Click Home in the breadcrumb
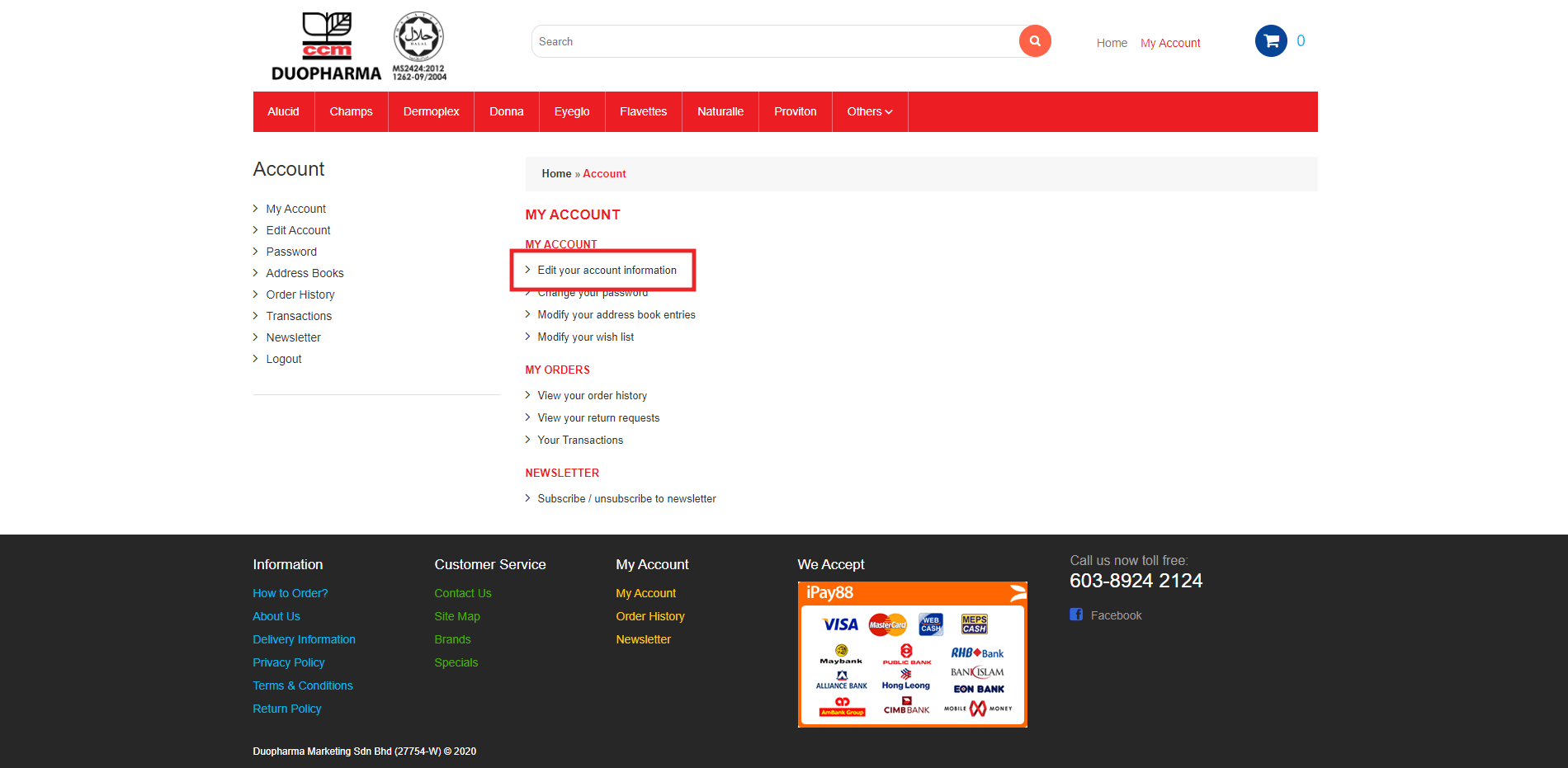This screenshot has width=1568, height=768. [x=556, y=174]
